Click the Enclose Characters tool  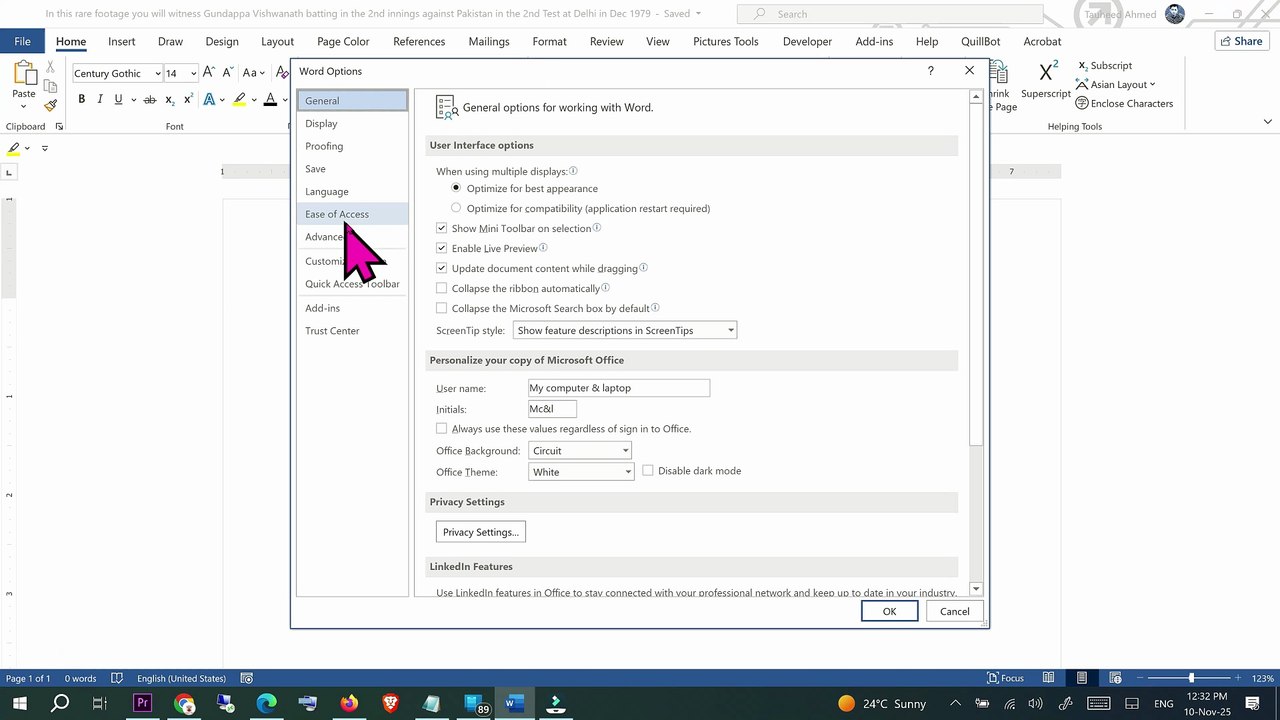[x=1124, y=103]
